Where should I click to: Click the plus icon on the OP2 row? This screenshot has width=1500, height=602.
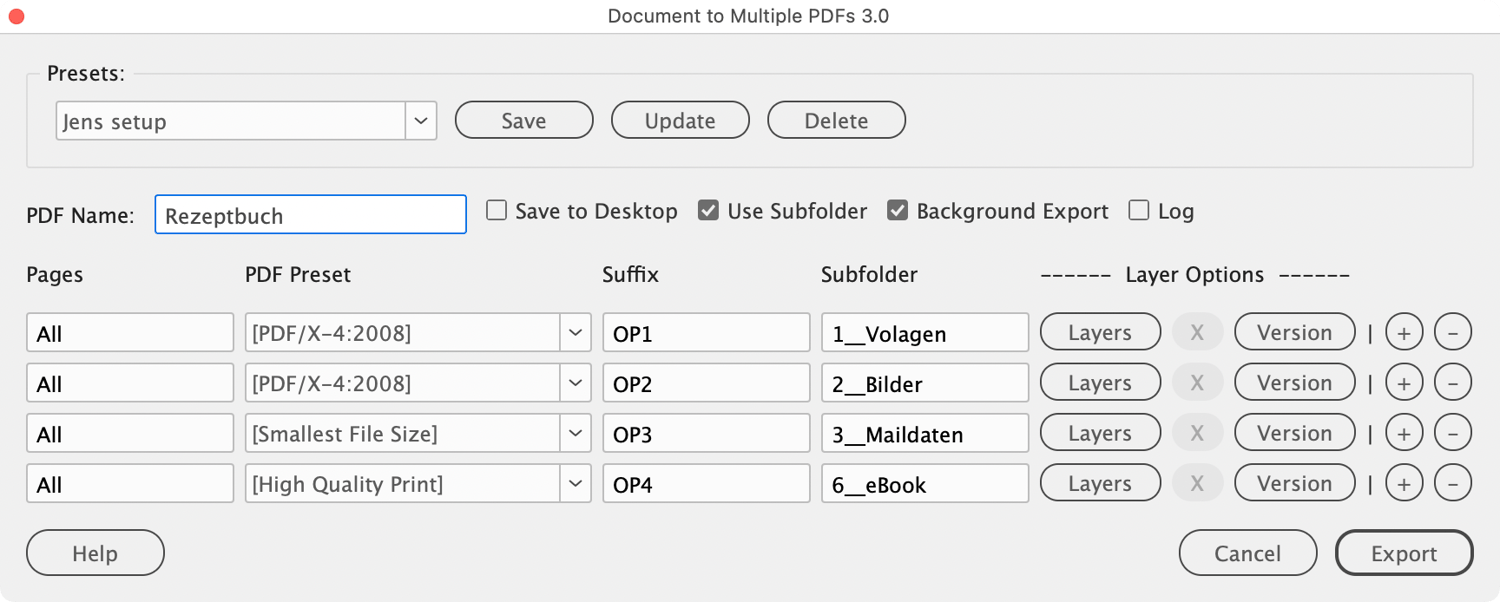point(1403,383)
